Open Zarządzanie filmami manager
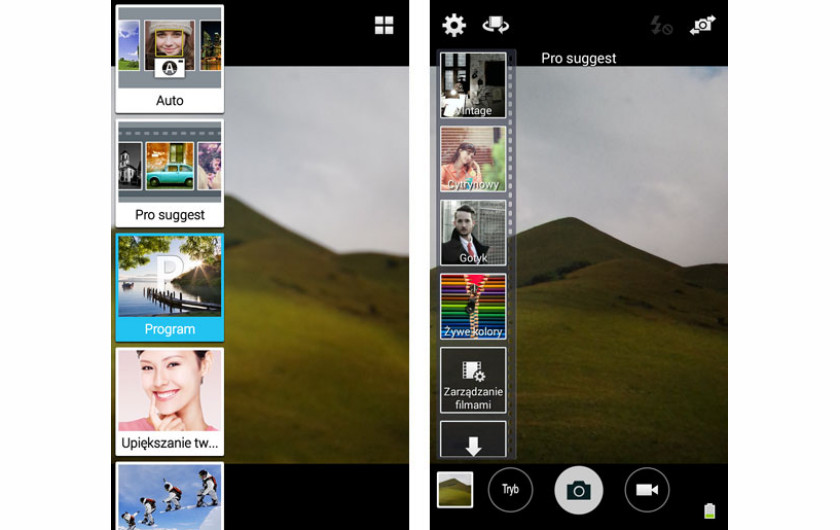Screen dimensions: 840x530 [x=473, y=380]
